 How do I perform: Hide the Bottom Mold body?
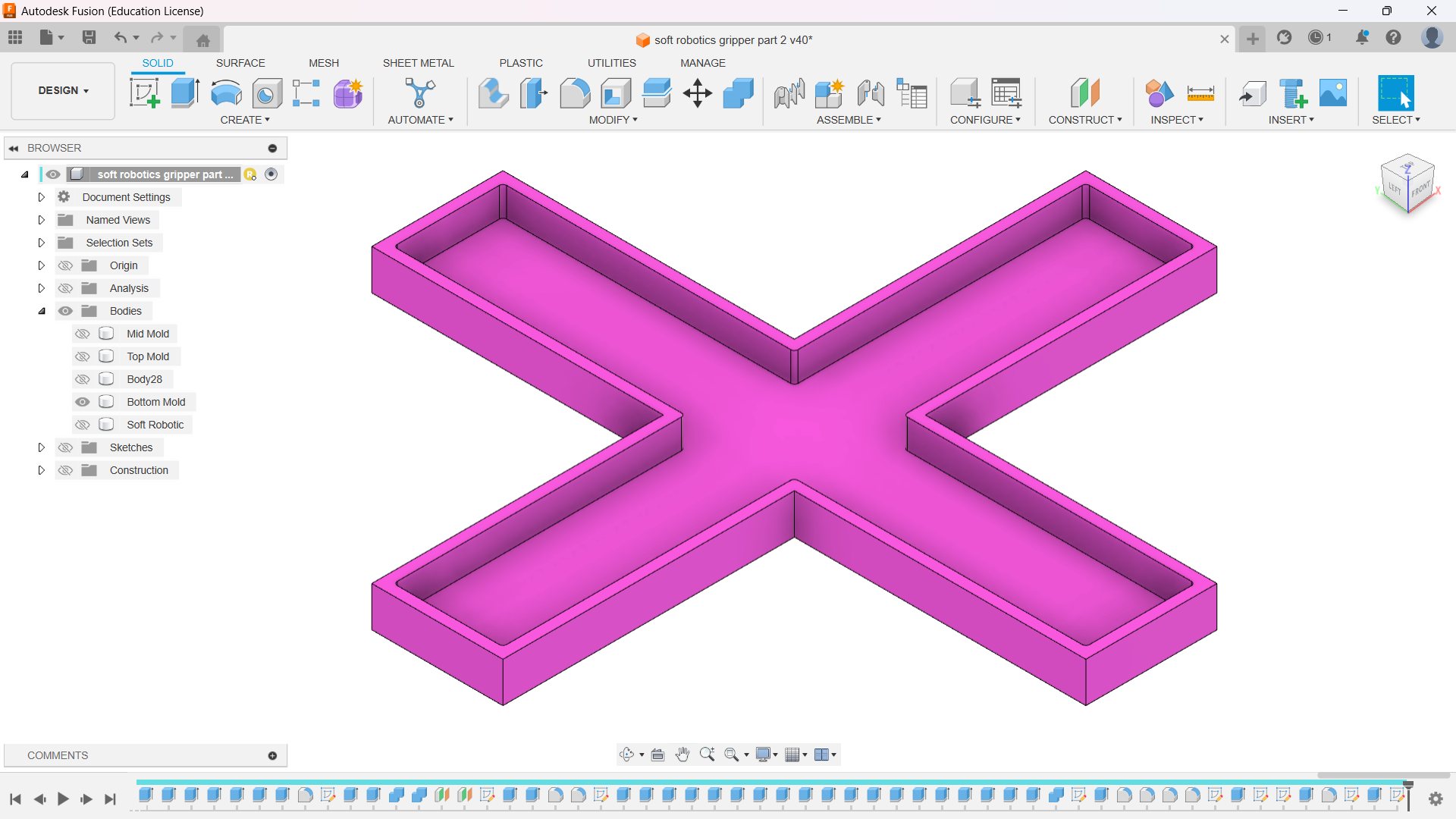point(83,402)
